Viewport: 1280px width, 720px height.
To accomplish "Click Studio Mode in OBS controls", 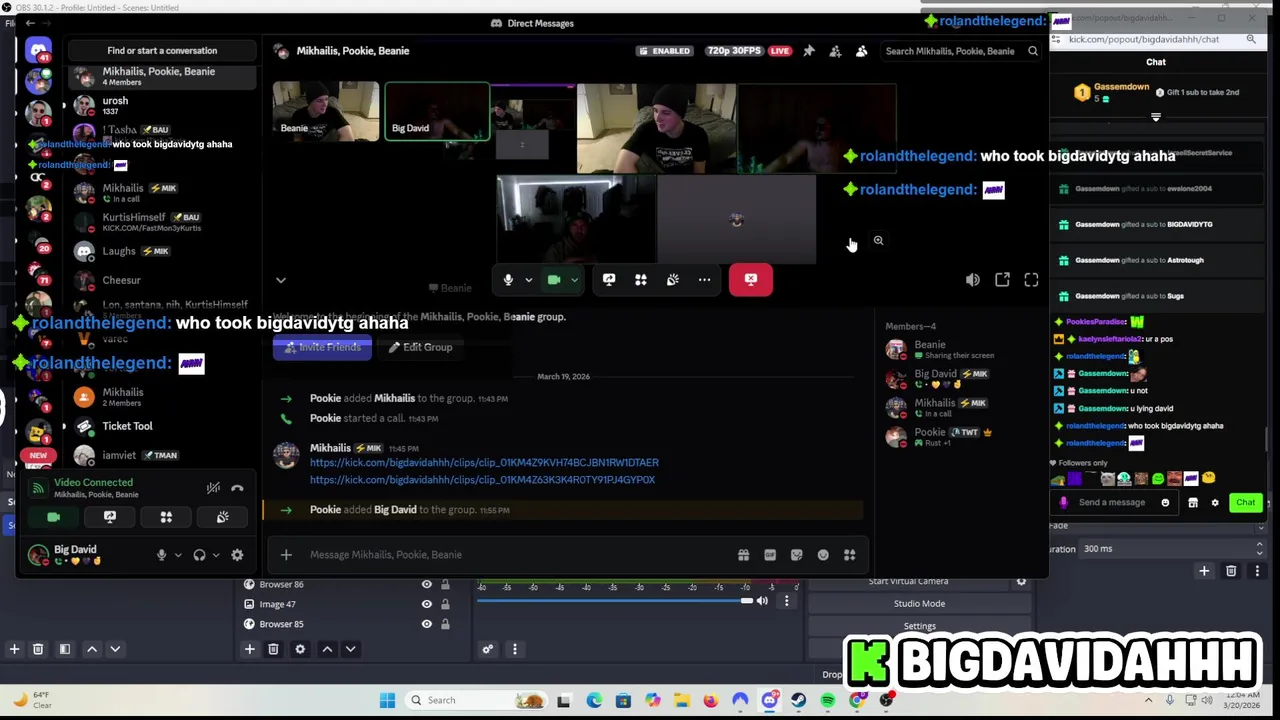I will (x=919, y=604).
